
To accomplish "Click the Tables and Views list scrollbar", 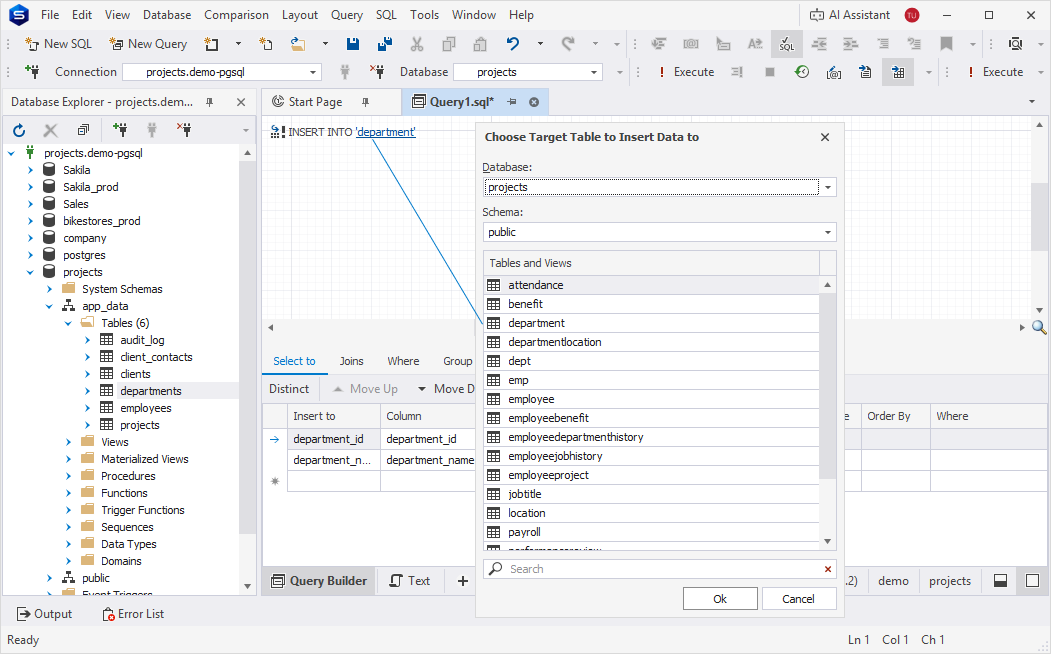I will [828, 385].
